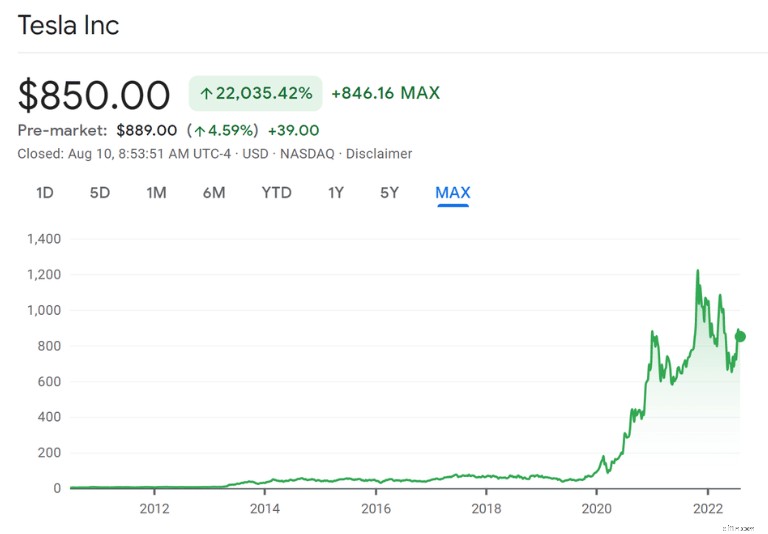Select the 1D time range tab

pyautogui.click(x=45, y=193)
